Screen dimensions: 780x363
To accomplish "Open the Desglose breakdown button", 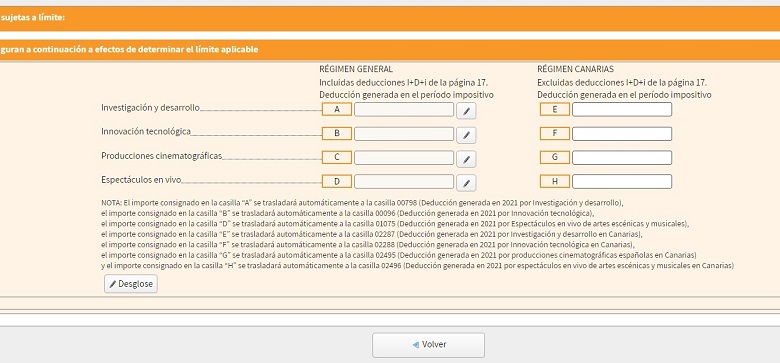I will click(x=131, y=284).
